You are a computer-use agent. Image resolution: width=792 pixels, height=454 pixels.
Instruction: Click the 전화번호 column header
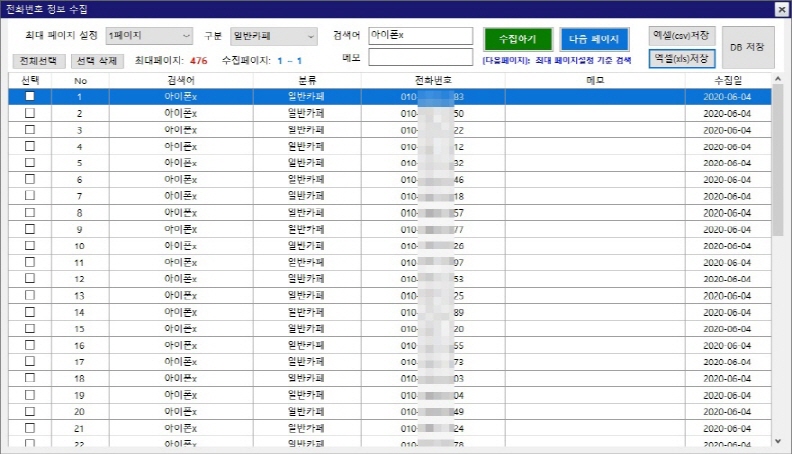433,80
